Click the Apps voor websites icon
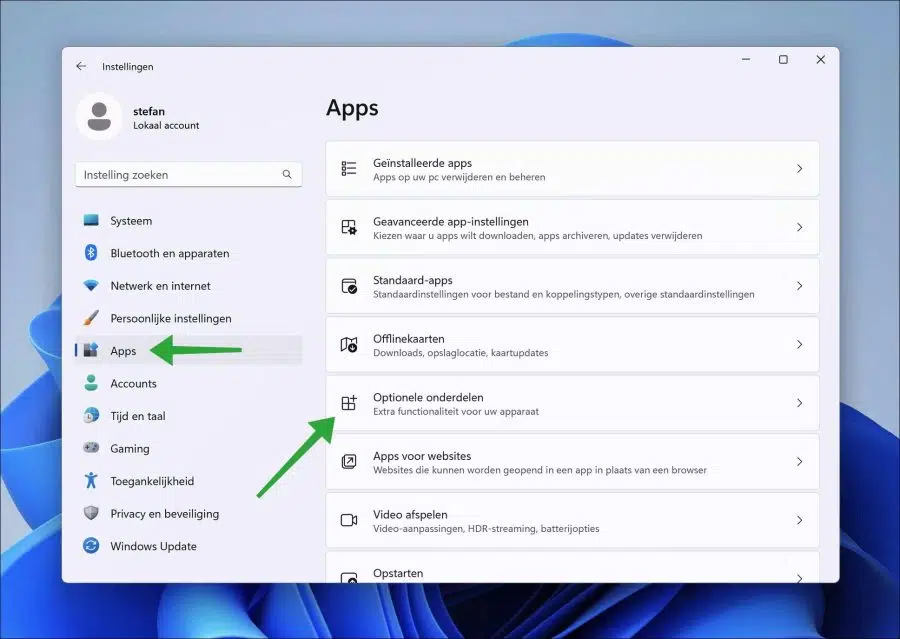The width and height of the screenshot is (900, 639). [349, 462]
